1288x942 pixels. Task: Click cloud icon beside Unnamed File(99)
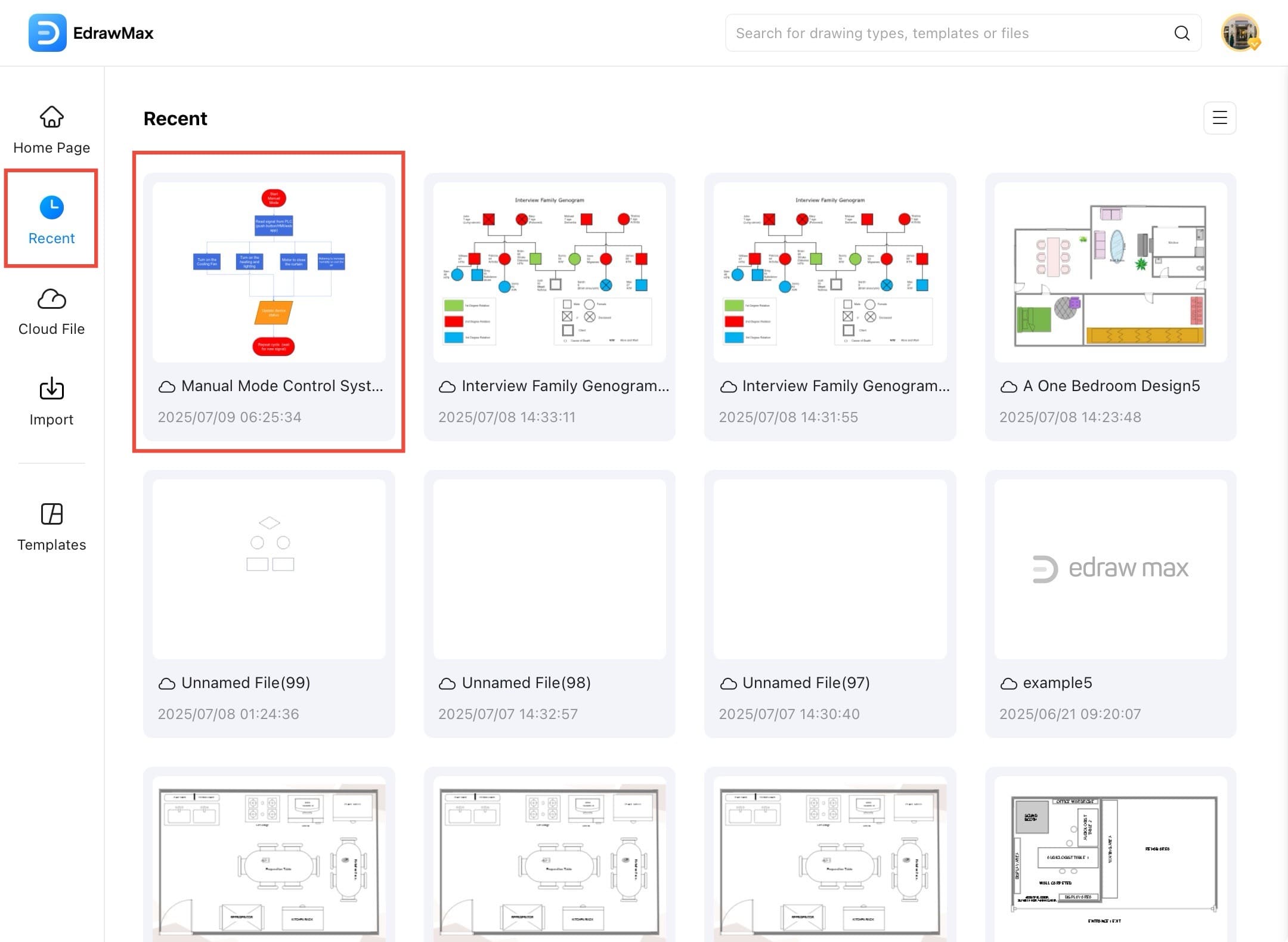coord(166,684)
